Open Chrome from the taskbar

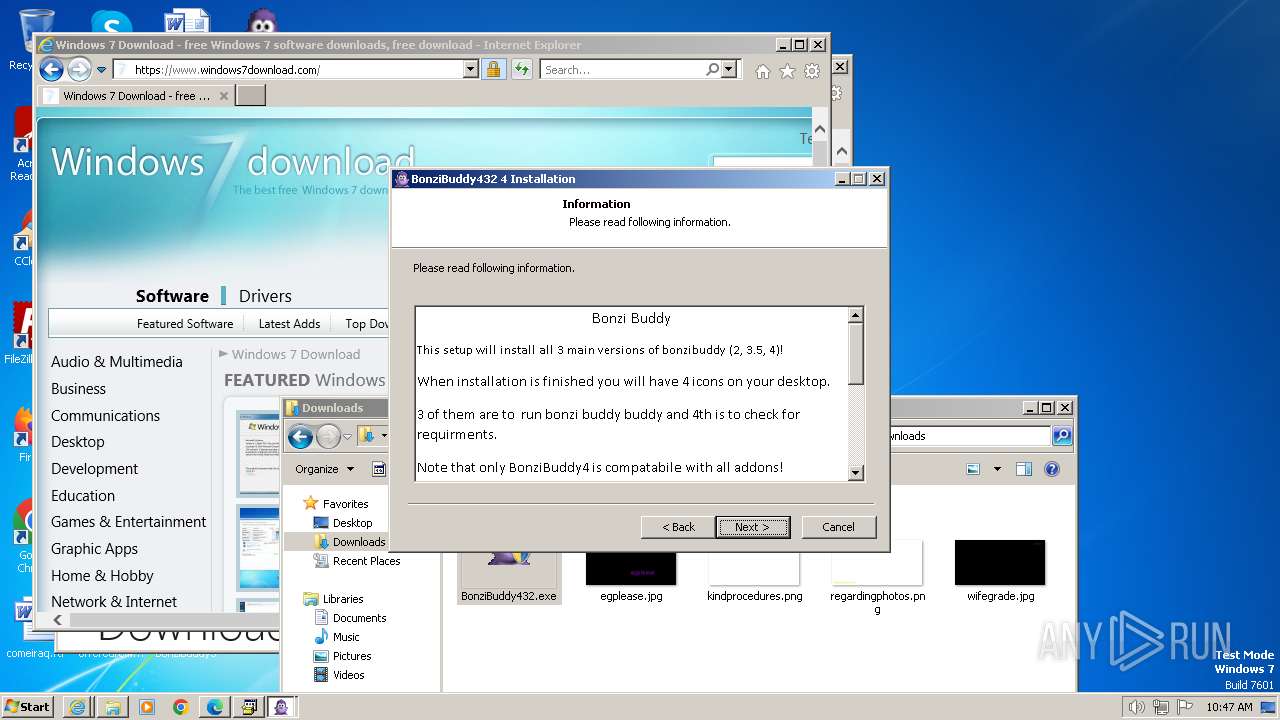point(180,707)
